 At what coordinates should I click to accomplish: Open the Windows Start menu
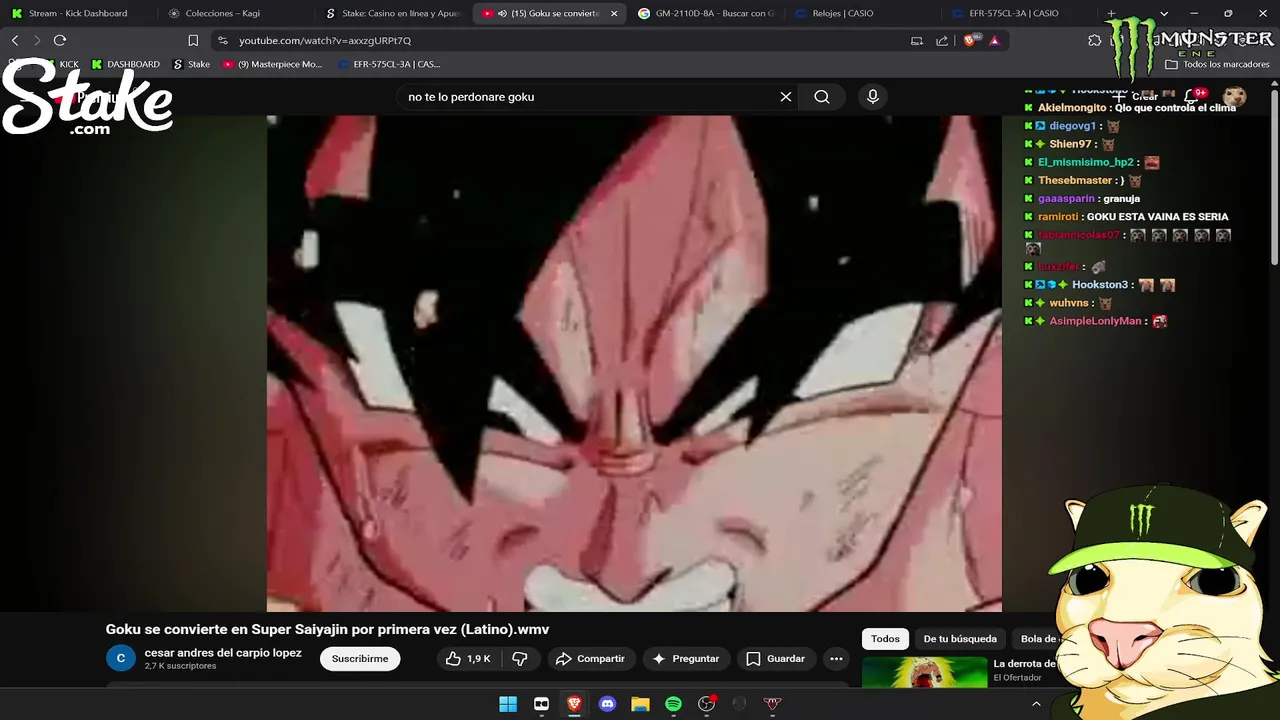(508, 704)
